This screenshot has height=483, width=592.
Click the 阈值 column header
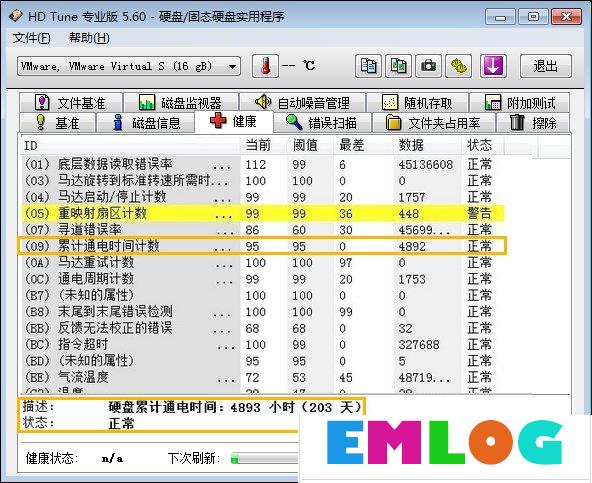(311, 145)
